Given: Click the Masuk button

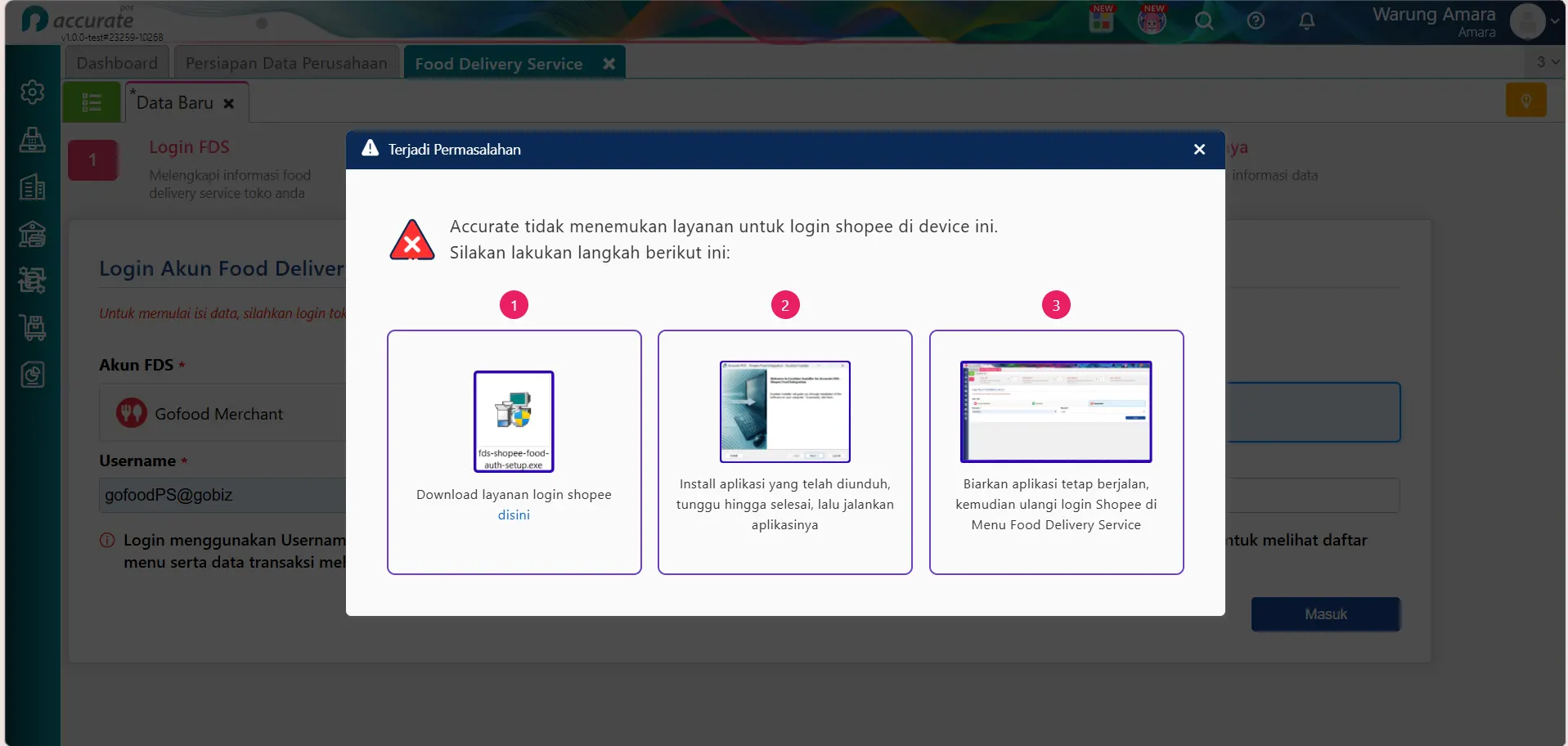Looking at the screenshot, I should point(1325,614).
